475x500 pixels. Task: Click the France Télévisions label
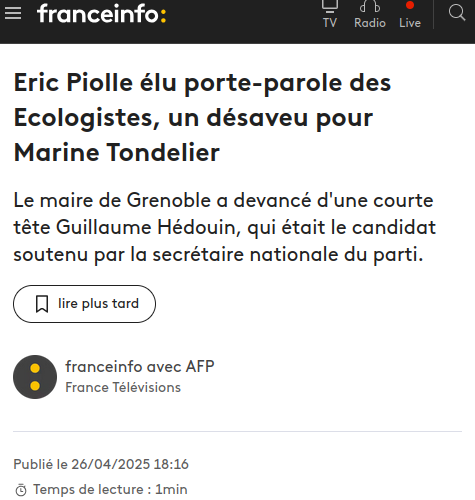pos(123,387)
